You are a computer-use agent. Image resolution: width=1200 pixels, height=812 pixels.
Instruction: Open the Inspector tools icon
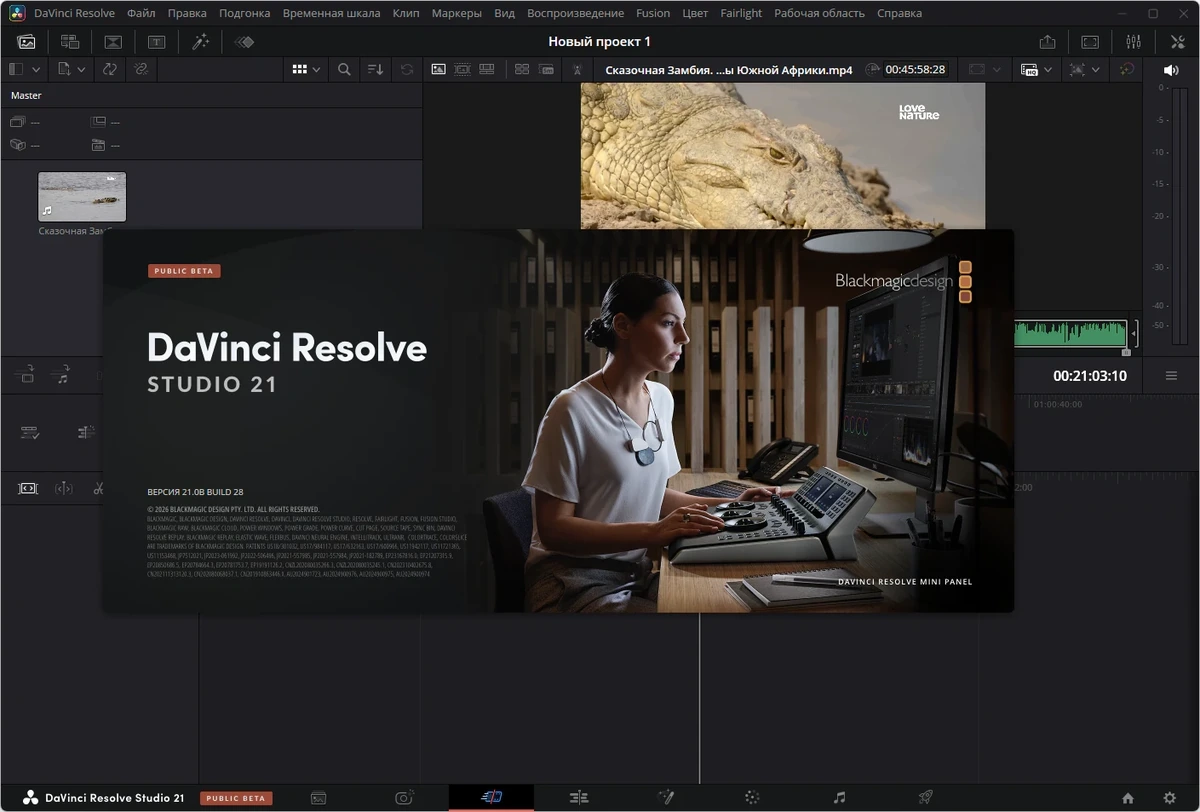1177,42
